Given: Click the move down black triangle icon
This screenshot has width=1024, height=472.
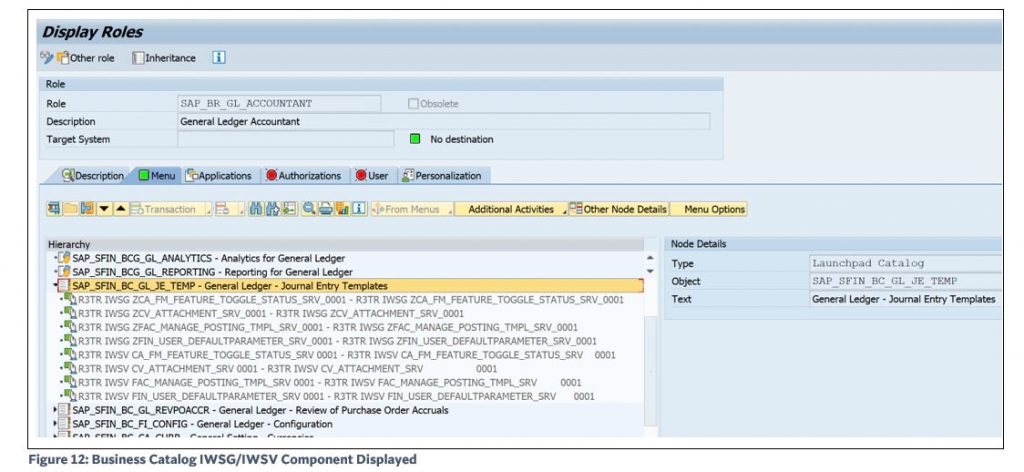Looking at the screenshot, I should pyautogui.click(x=104, y=209).
